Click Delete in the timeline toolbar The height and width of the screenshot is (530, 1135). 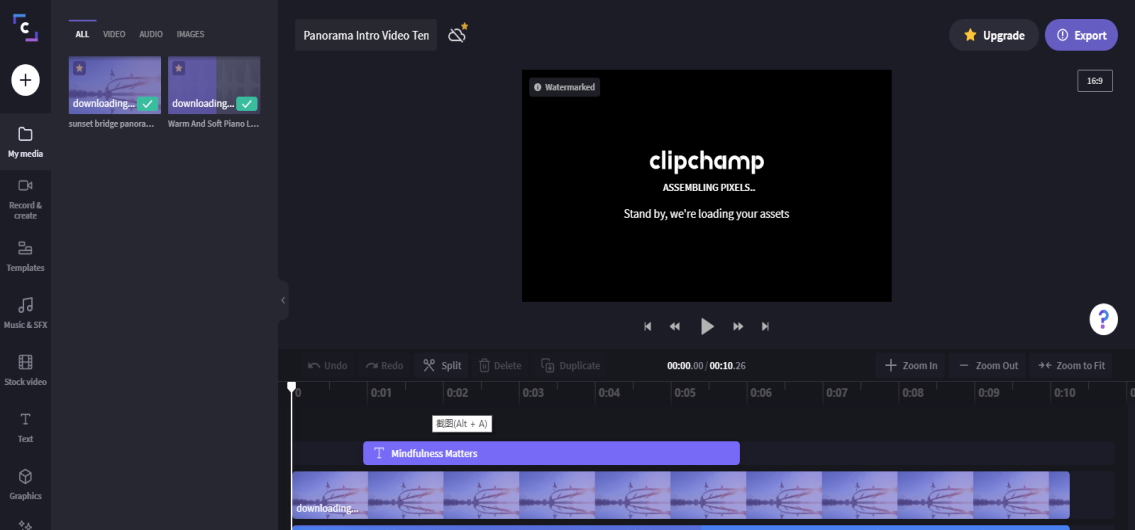click(500, 366)
